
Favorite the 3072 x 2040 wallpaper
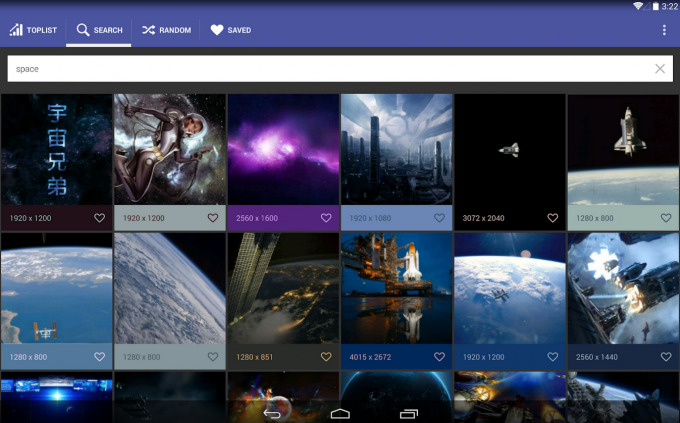tap(552, 218)
